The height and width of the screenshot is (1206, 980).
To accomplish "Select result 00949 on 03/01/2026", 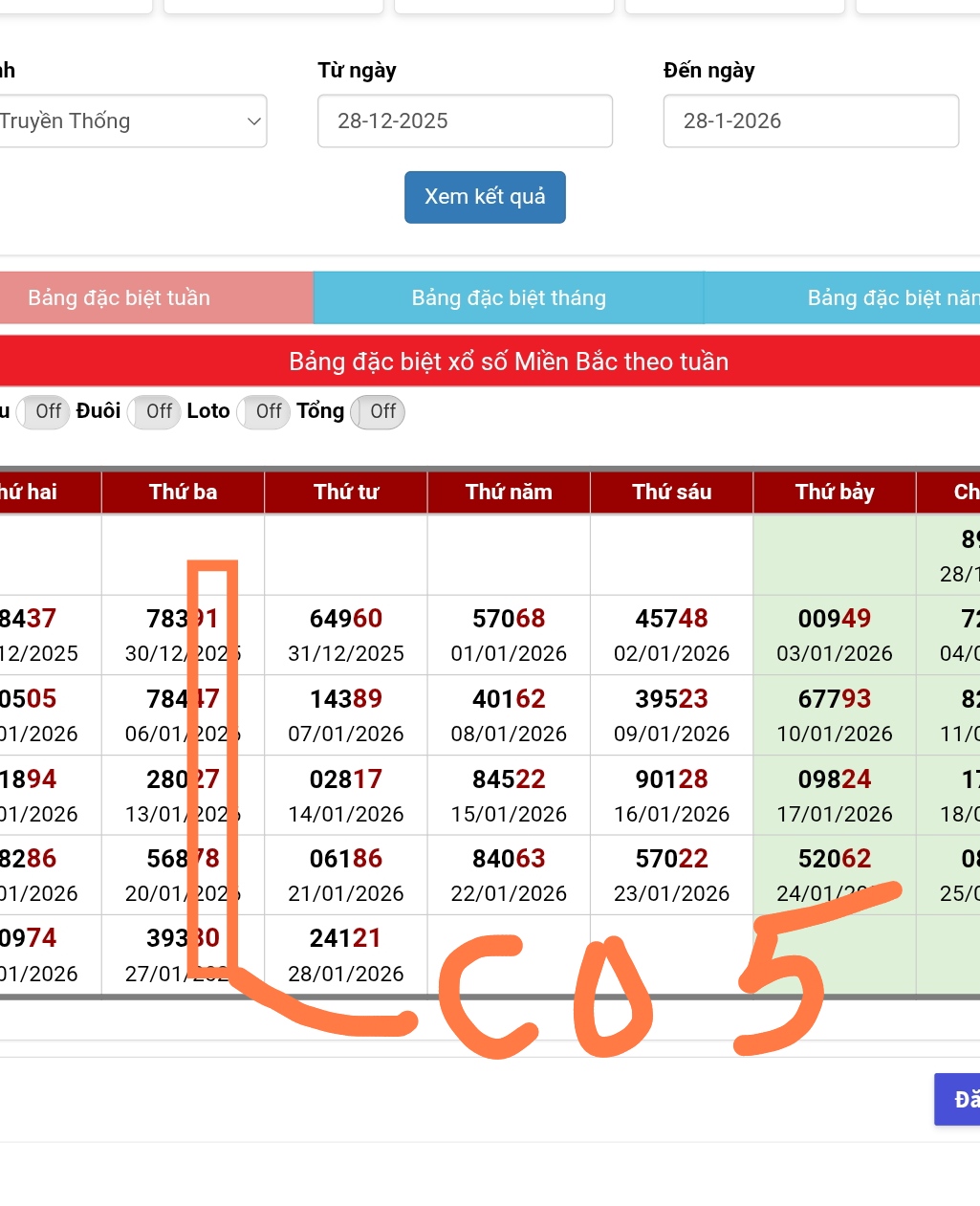I will click(x=835, y=619).
